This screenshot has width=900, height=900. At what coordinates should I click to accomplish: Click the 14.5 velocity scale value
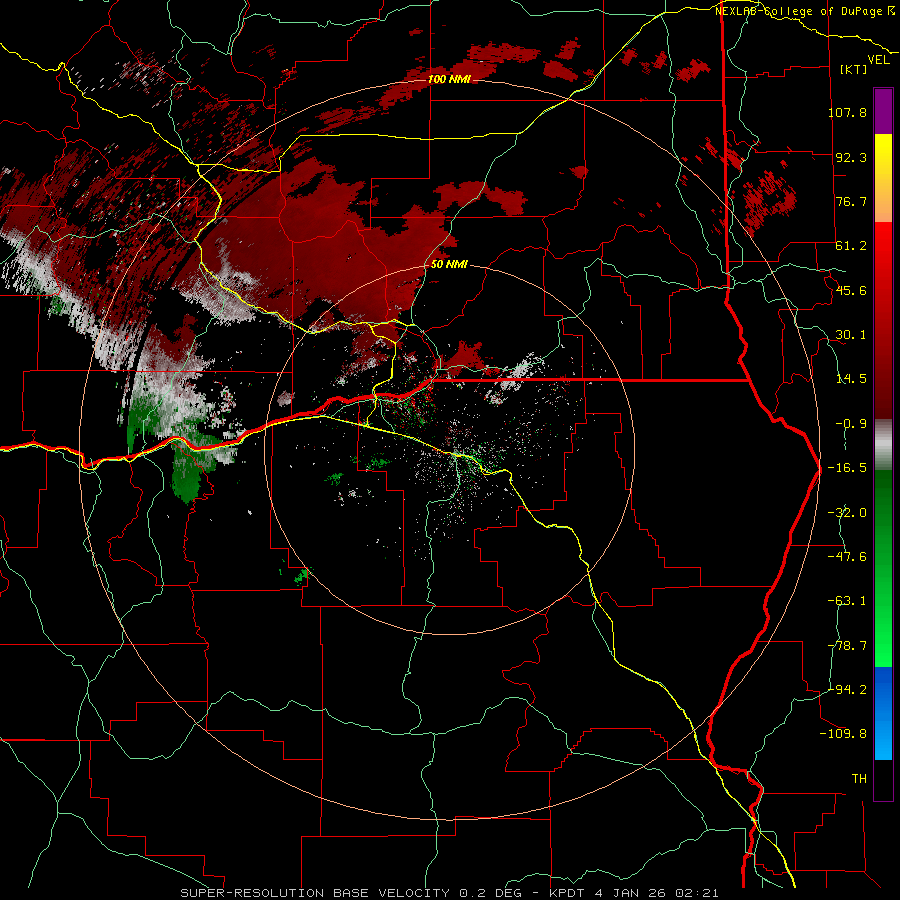click(851, 379)
